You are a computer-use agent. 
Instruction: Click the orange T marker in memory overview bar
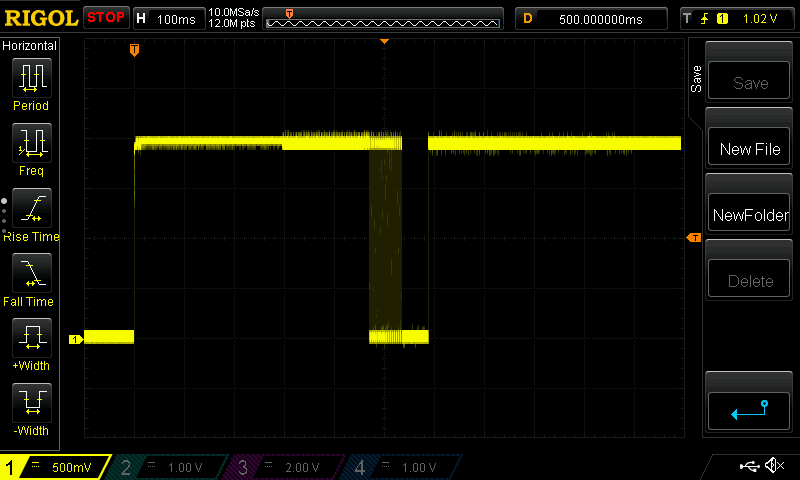(x=289, y=14)
